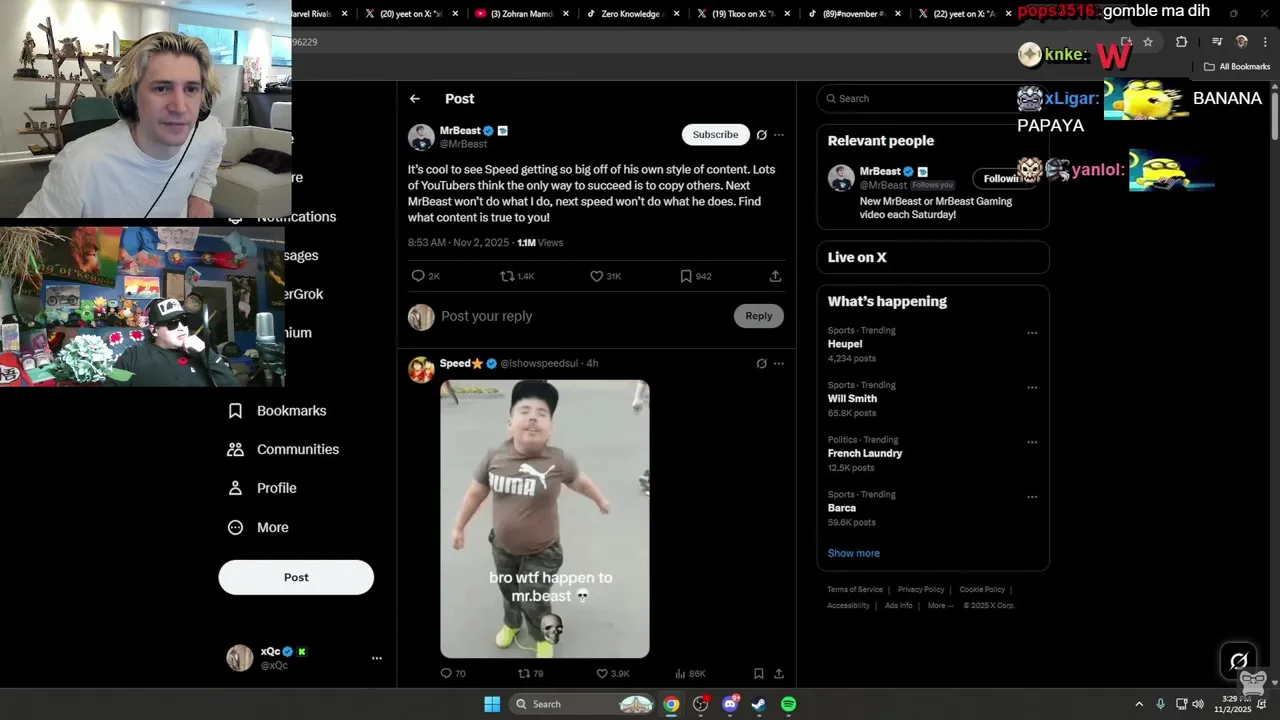Open more options on Speed's reply
1280x720 pixels.
pos(779,364)
